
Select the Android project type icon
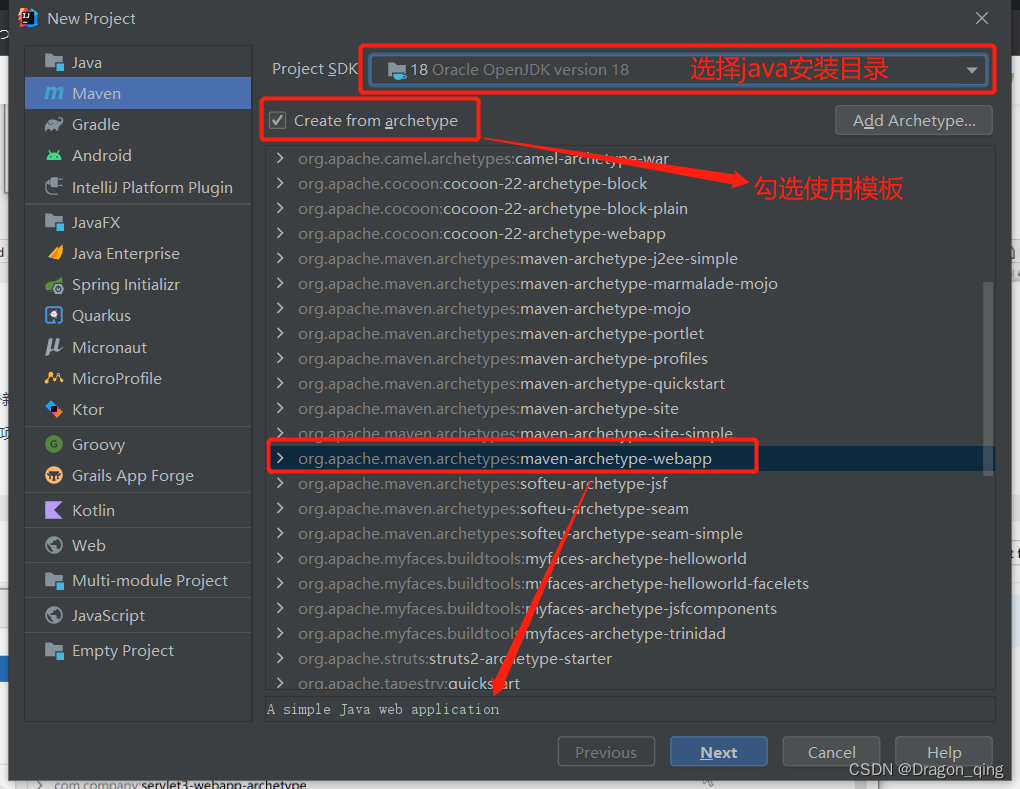54,156
